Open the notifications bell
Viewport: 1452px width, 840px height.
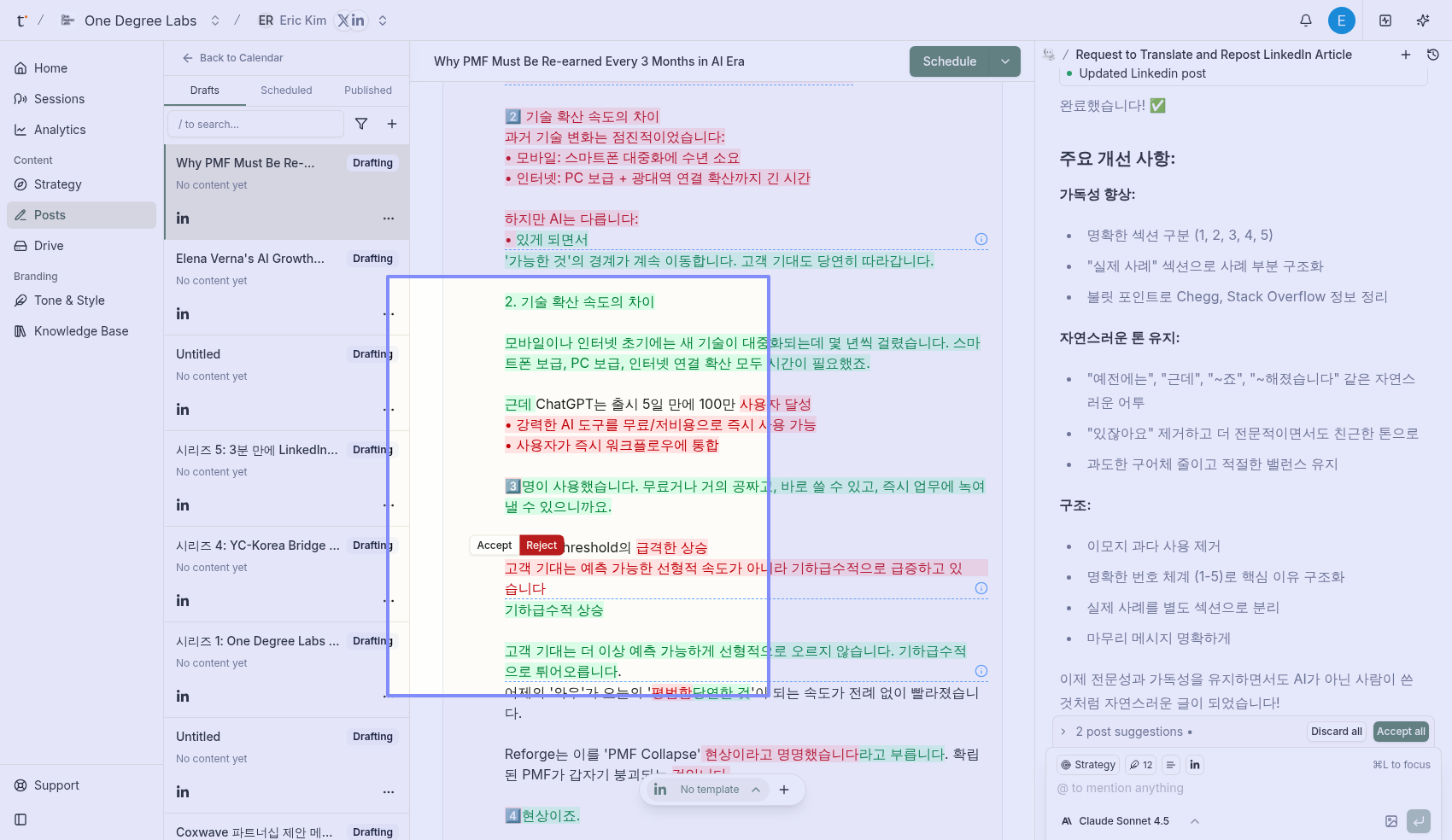pyautogui.click(x=1305, y=20)
